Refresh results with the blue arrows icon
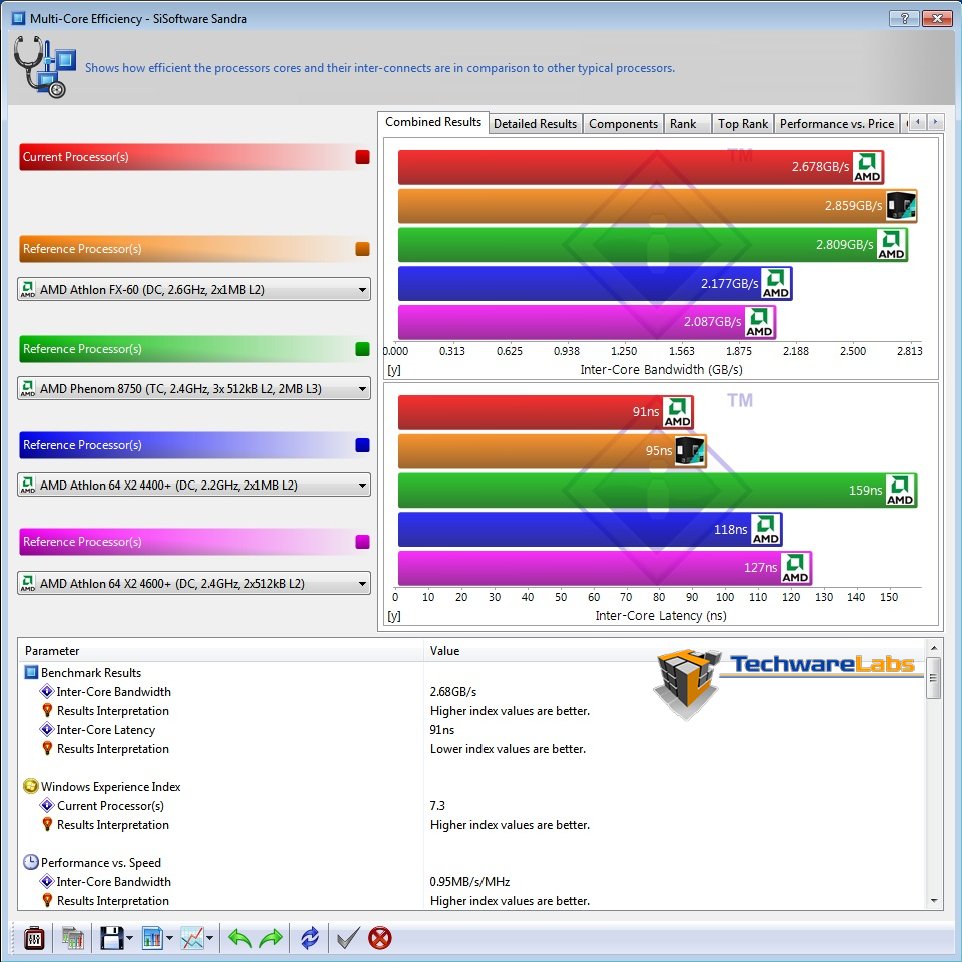 point(310,938)
